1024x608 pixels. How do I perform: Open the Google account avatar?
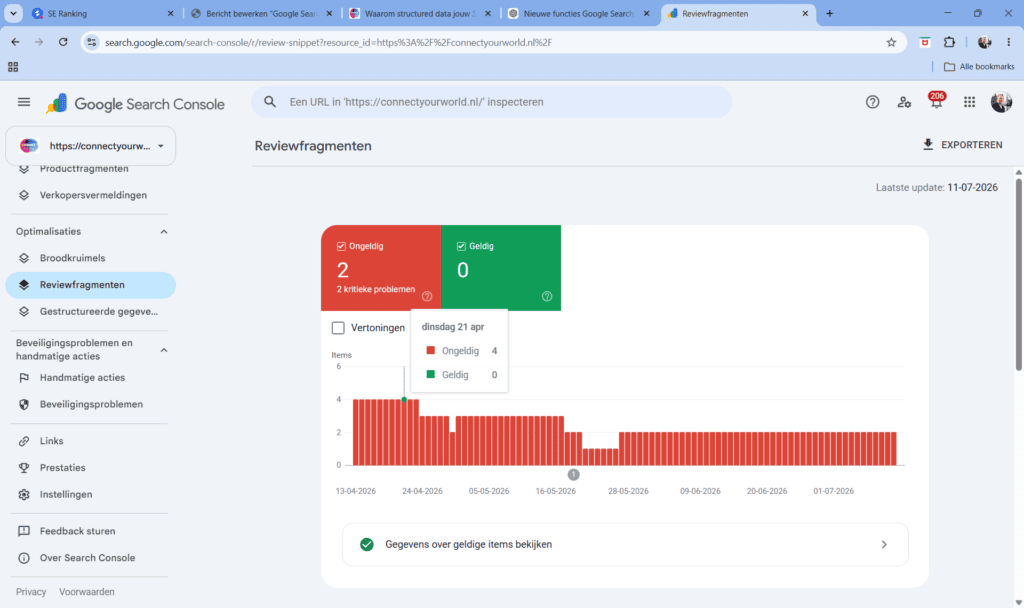tap(1001, 102)
